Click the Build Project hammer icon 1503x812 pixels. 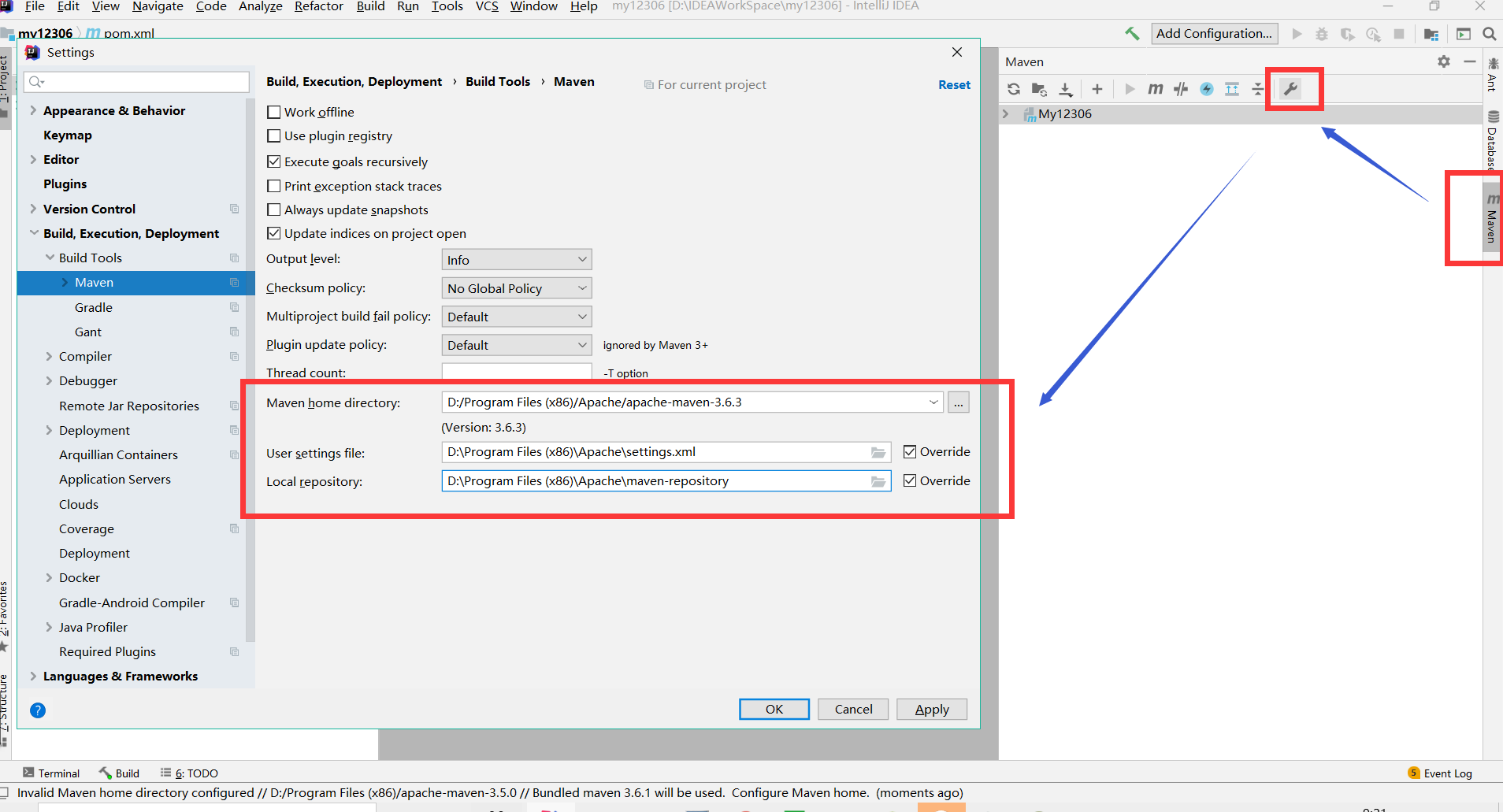click(1132, 33)
